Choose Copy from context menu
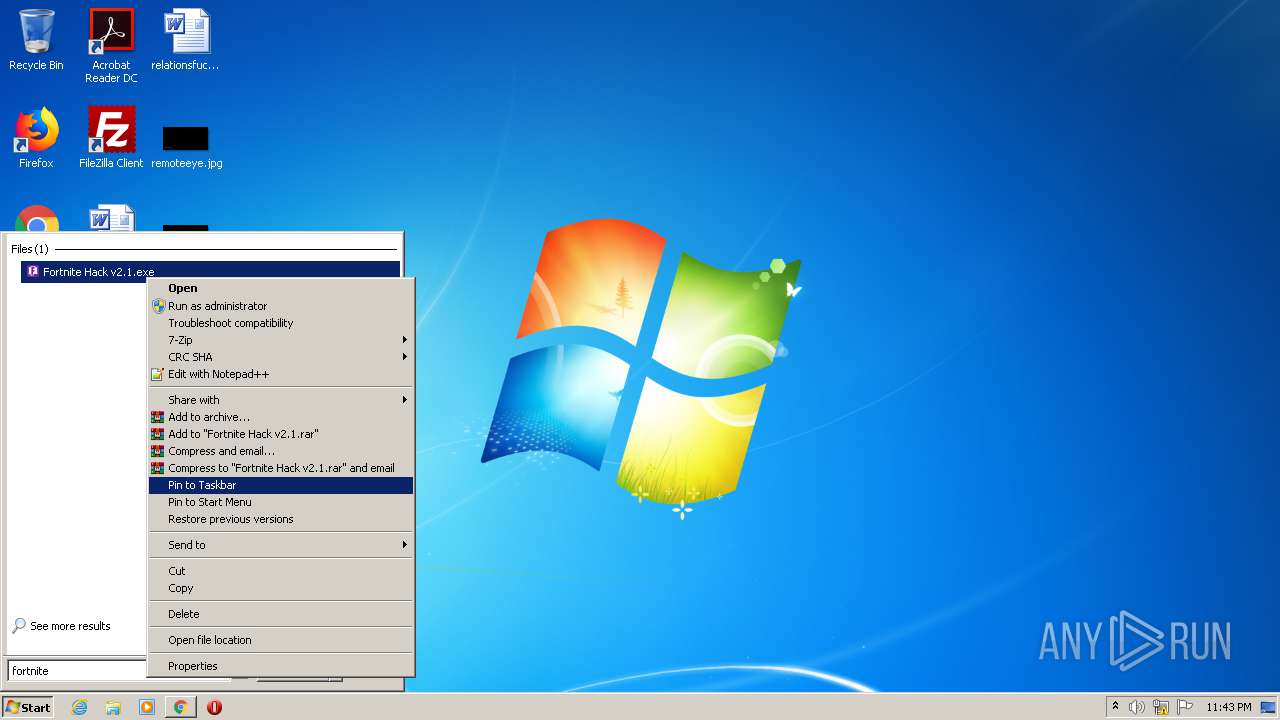Screen dimensions: 1280x720 click(281, 588)
